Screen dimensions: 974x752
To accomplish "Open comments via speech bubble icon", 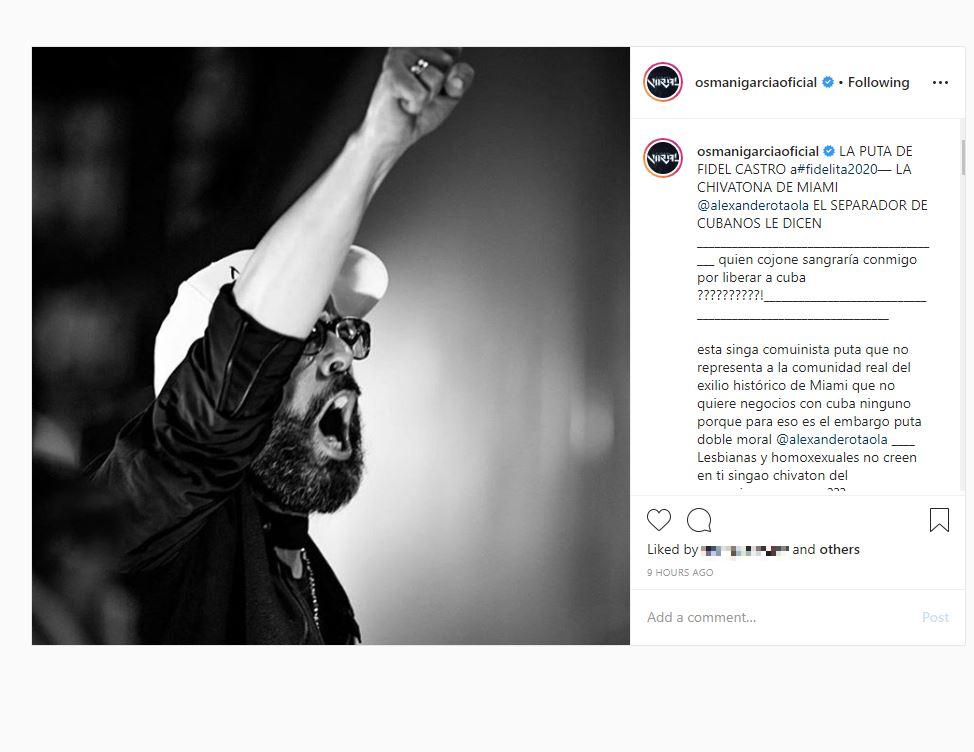I will [x=699, y=520].
